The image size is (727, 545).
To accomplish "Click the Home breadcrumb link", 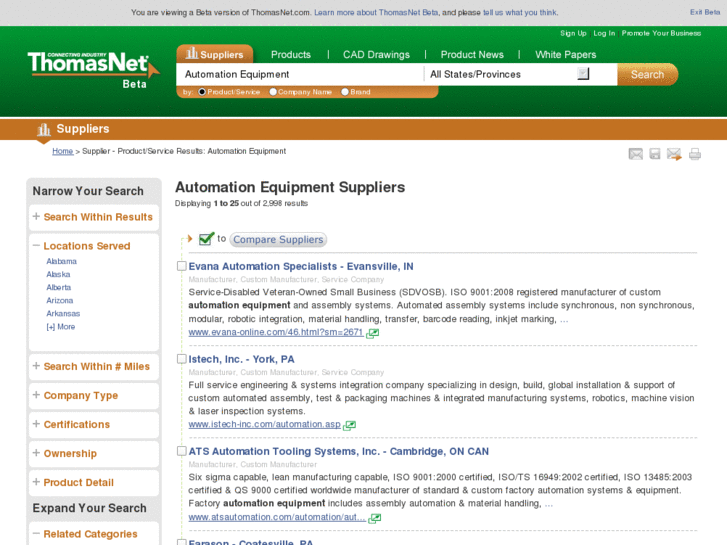I will pos(63,151).
